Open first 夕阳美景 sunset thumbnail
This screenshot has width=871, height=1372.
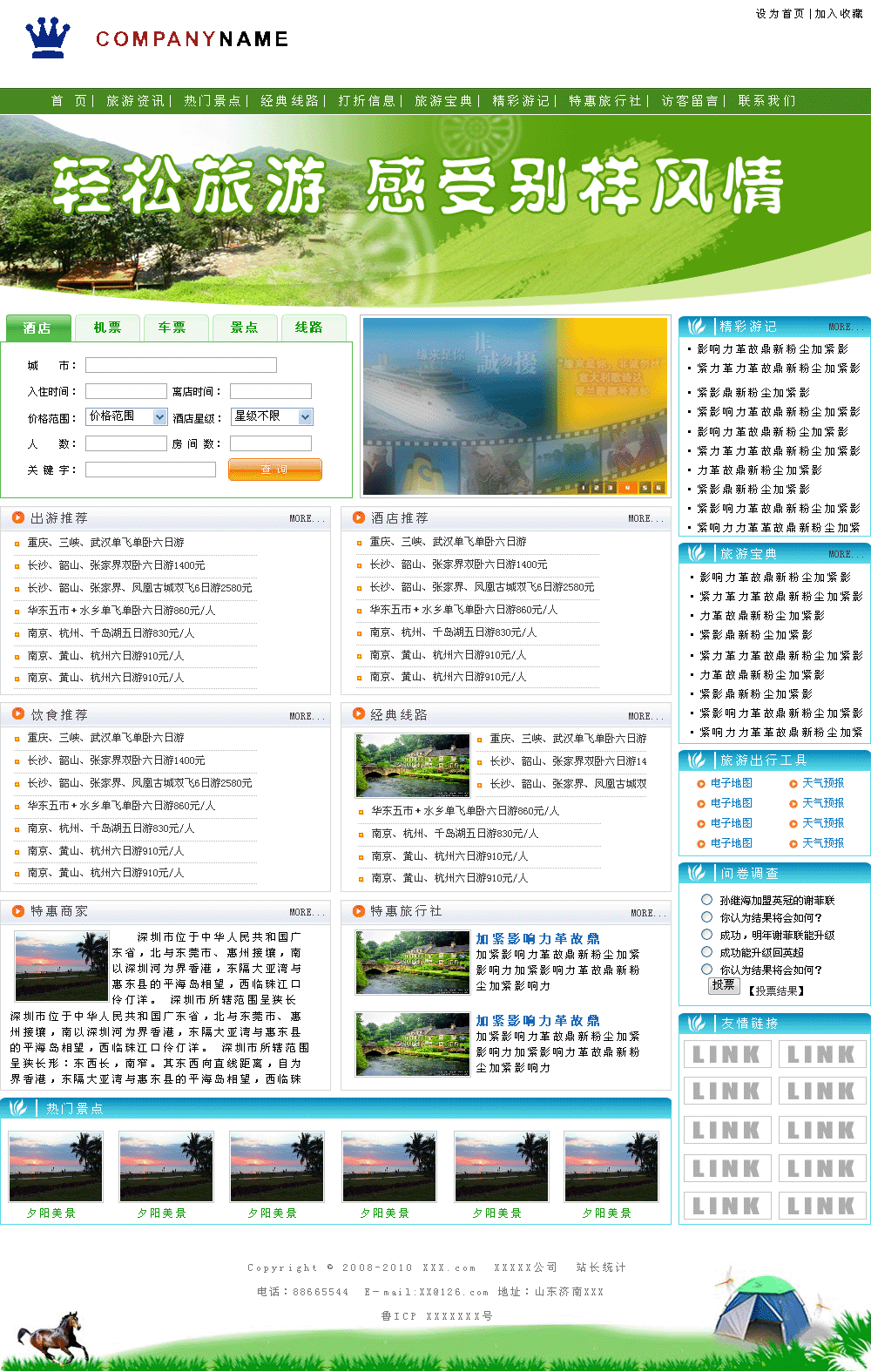(56, 1166)
